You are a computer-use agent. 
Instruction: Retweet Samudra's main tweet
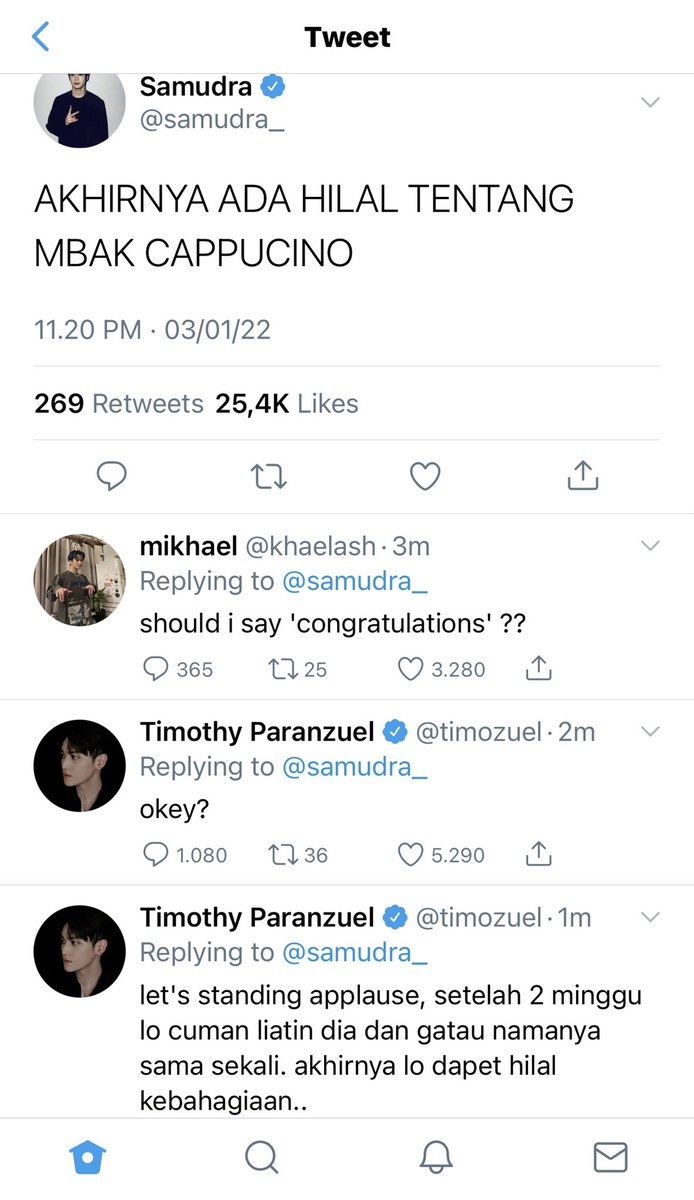click(268, 477)
